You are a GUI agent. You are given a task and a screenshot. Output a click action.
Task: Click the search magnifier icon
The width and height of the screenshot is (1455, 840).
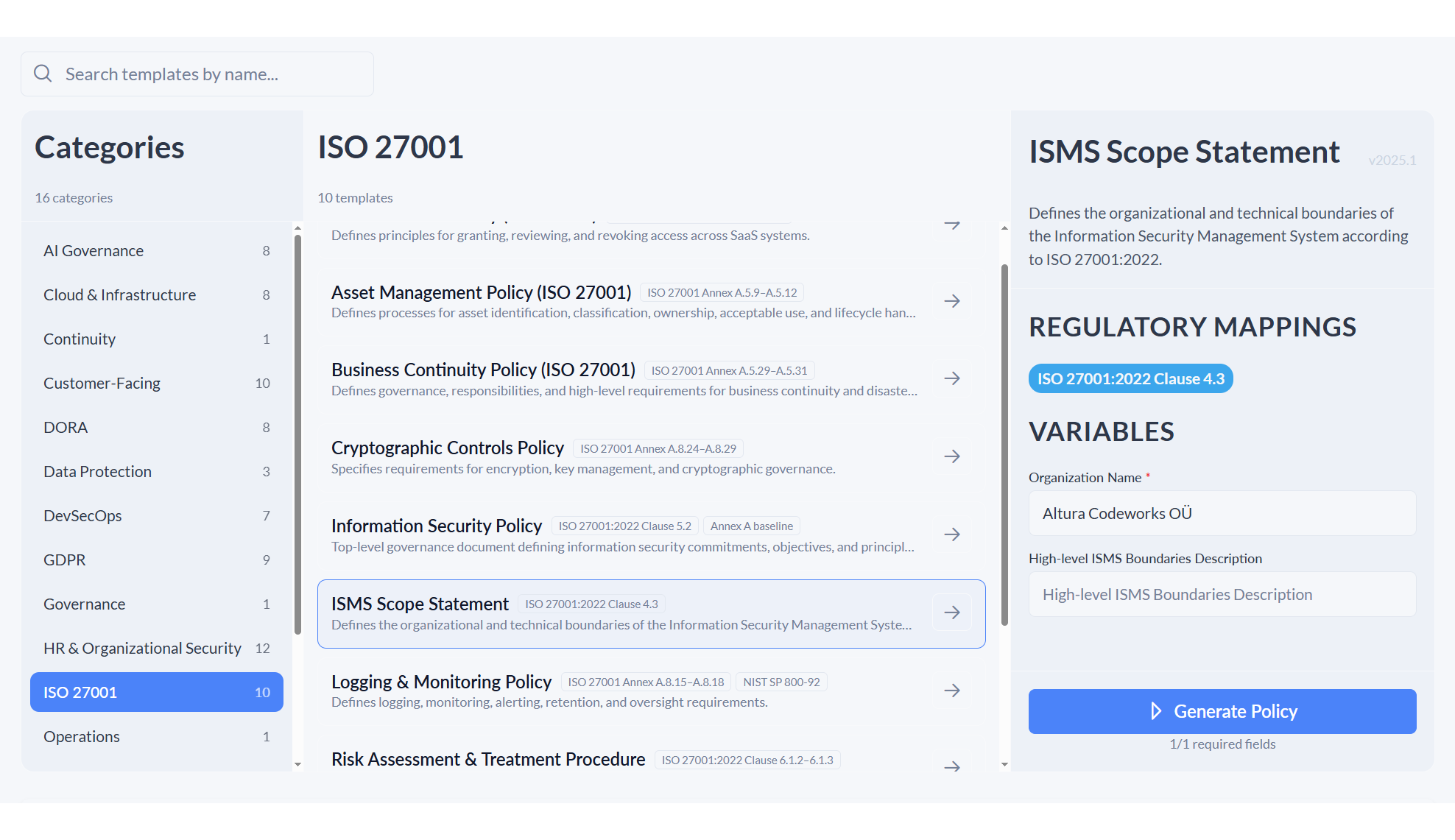point(43,74)
